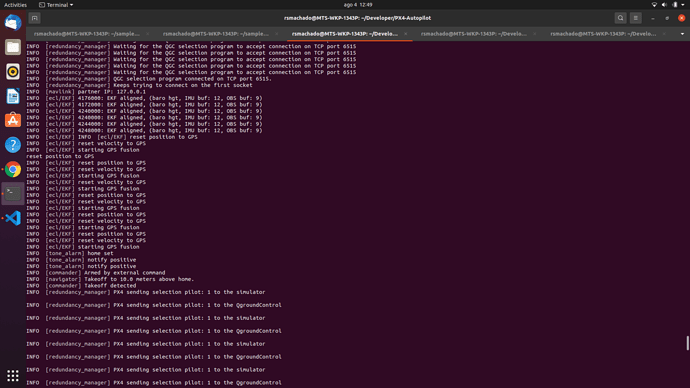Open the Help application in the dock
The width and height of the screenshot is (690, 388).
[13, 145]
